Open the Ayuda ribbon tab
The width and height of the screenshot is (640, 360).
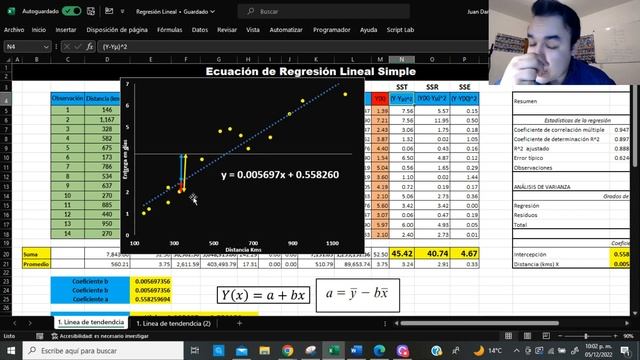point(368,30)
